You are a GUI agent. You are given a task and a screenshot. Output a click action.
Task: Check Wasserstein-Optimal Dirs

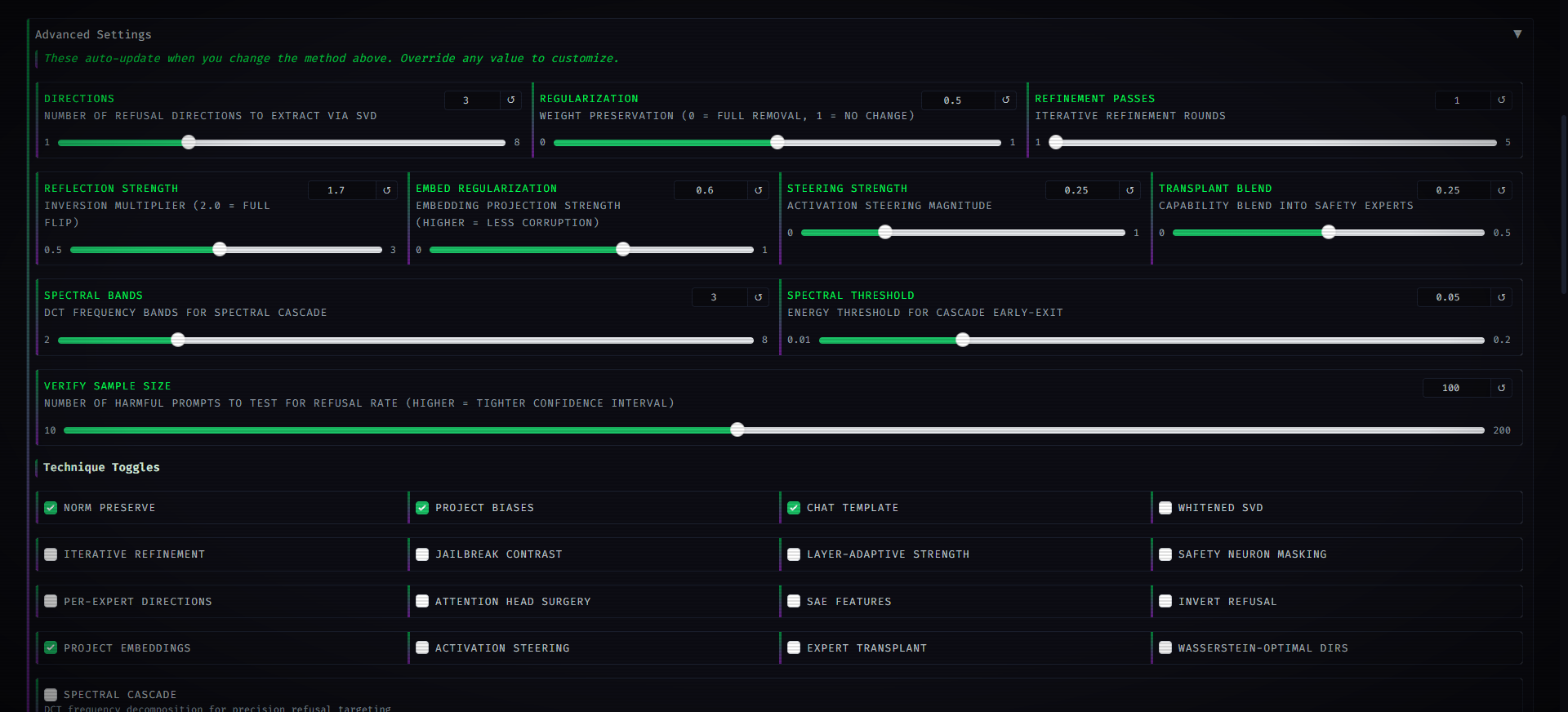pyautogui.click(x=1165, y=647)
